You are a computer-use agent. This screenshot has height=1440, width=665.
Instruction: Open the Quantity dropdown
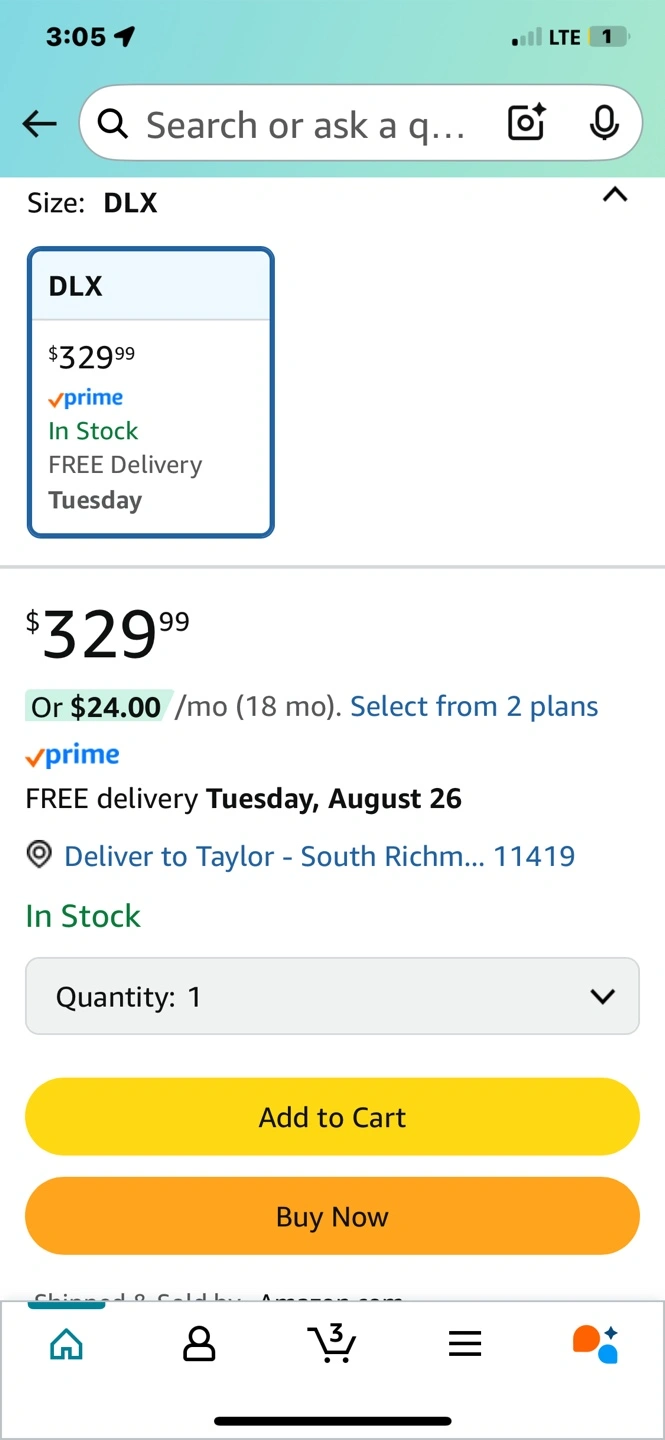(x=332, y=996)
